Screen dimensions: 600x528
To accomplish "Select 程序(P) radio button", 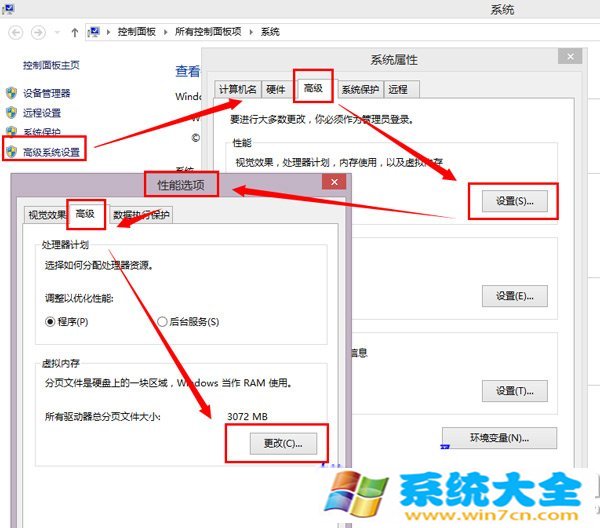I will (x=50, y=322).
